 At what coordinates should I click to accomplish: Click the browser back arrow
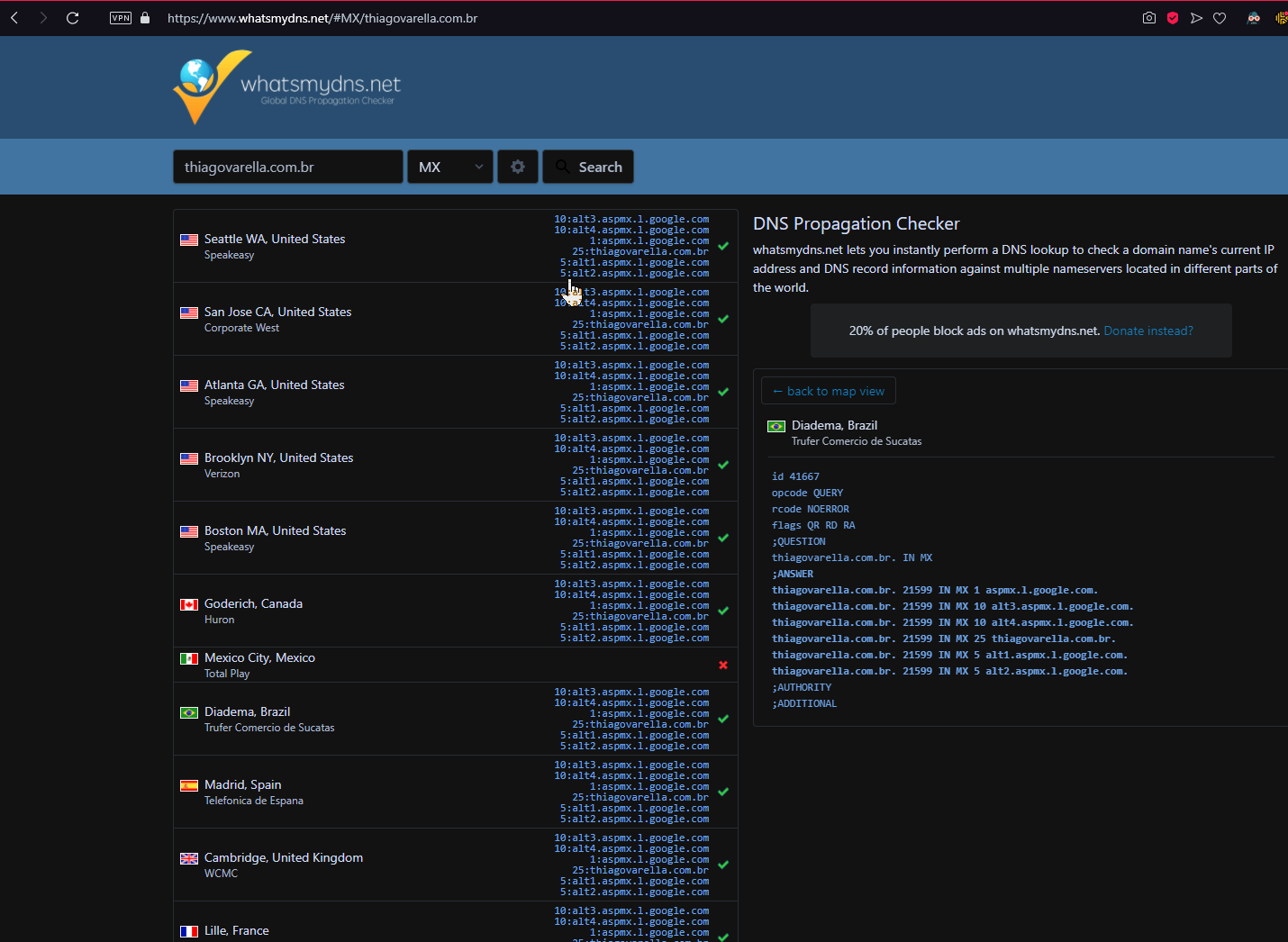click(14, 18)
